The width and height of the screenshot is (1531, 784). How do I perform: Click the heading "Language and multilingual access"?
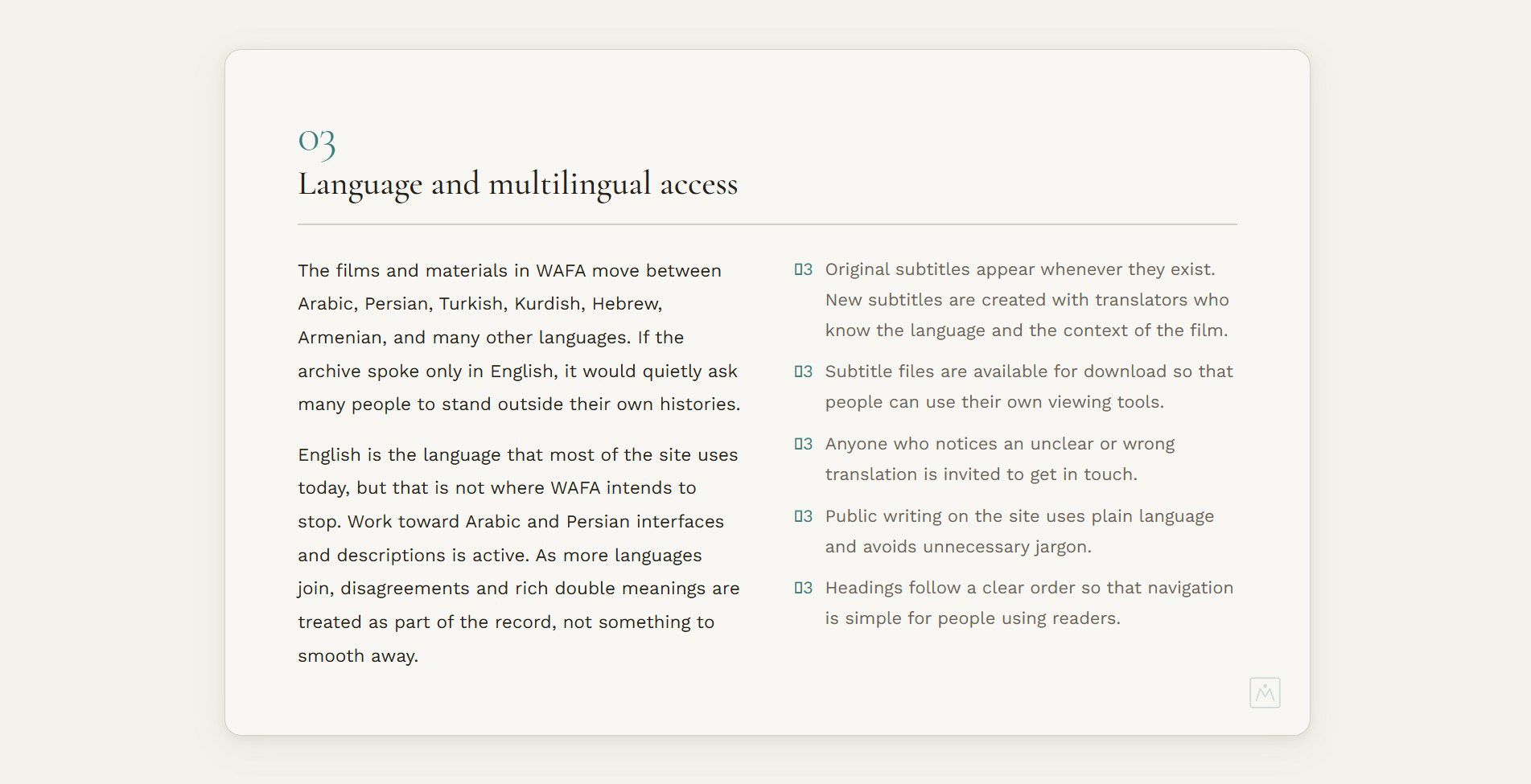(518, 184)
